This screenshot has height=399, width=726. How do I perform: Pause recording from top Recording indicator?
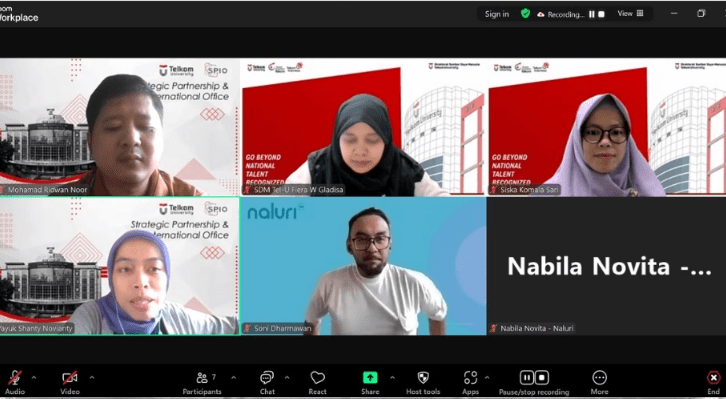pyautogui.click(x=591, y=14)
